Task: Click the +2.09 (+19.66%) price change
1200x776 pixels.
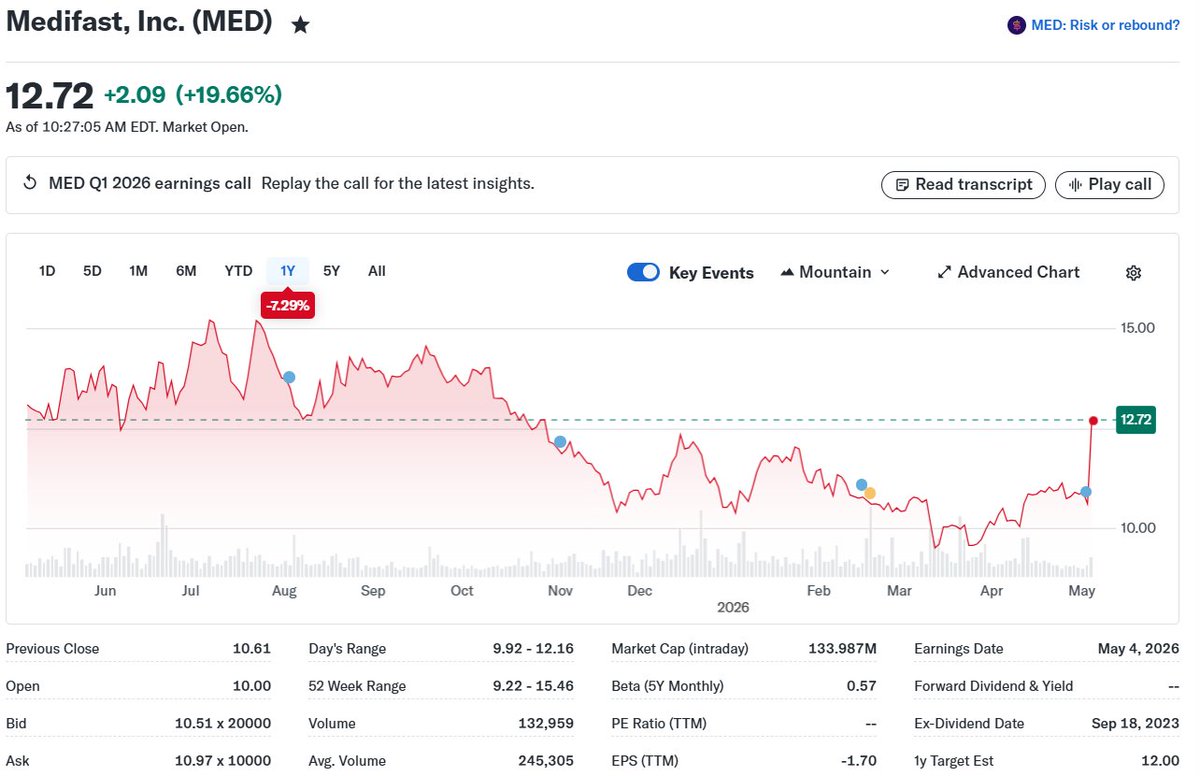Action: click(193, 95)
